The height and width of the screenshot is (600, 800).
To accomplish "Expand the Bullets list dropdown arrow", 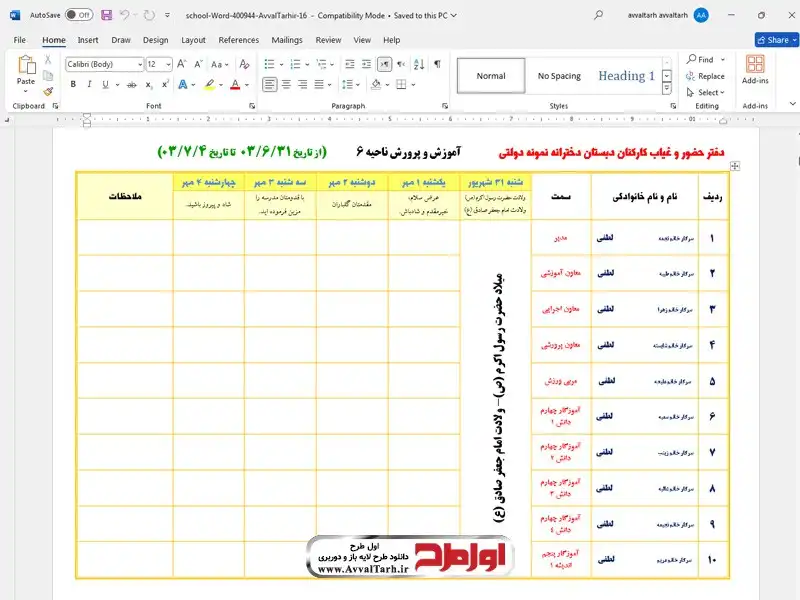I will point(281,65).
